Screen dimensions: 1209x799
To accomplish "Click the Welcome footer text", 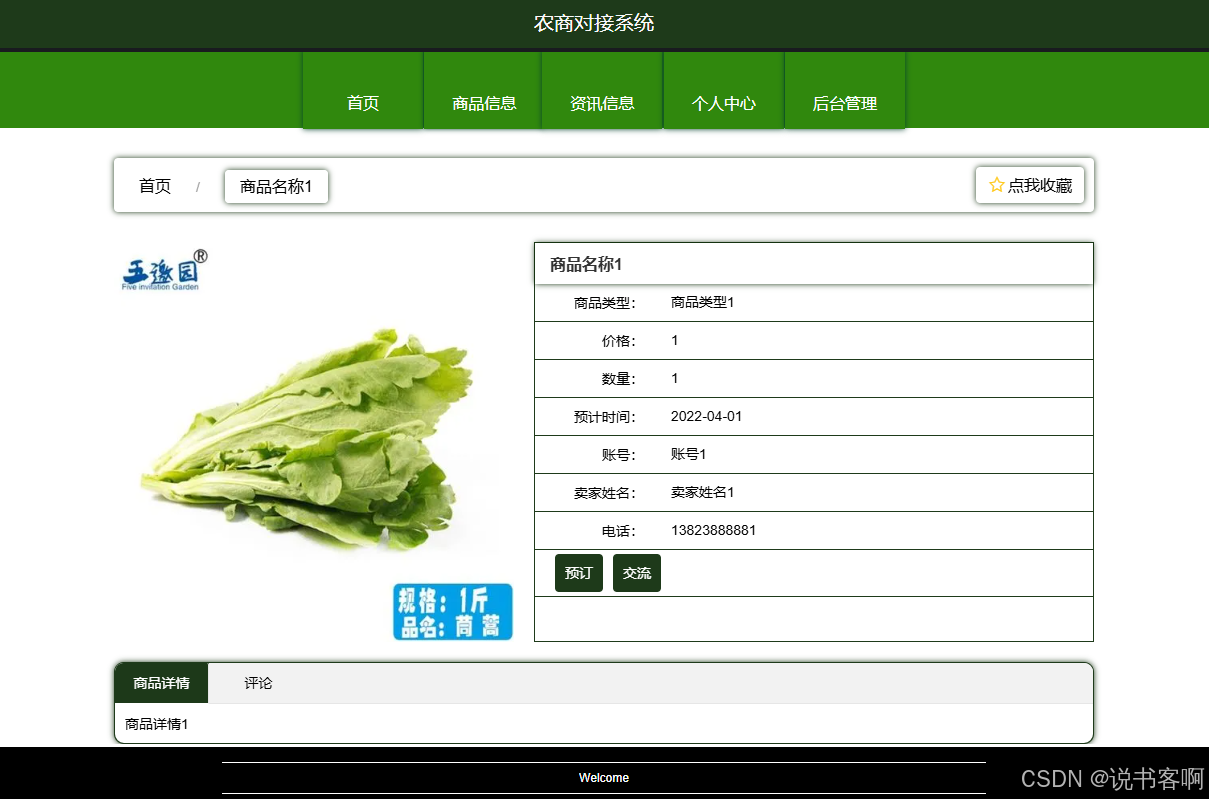I will [604, 778].
